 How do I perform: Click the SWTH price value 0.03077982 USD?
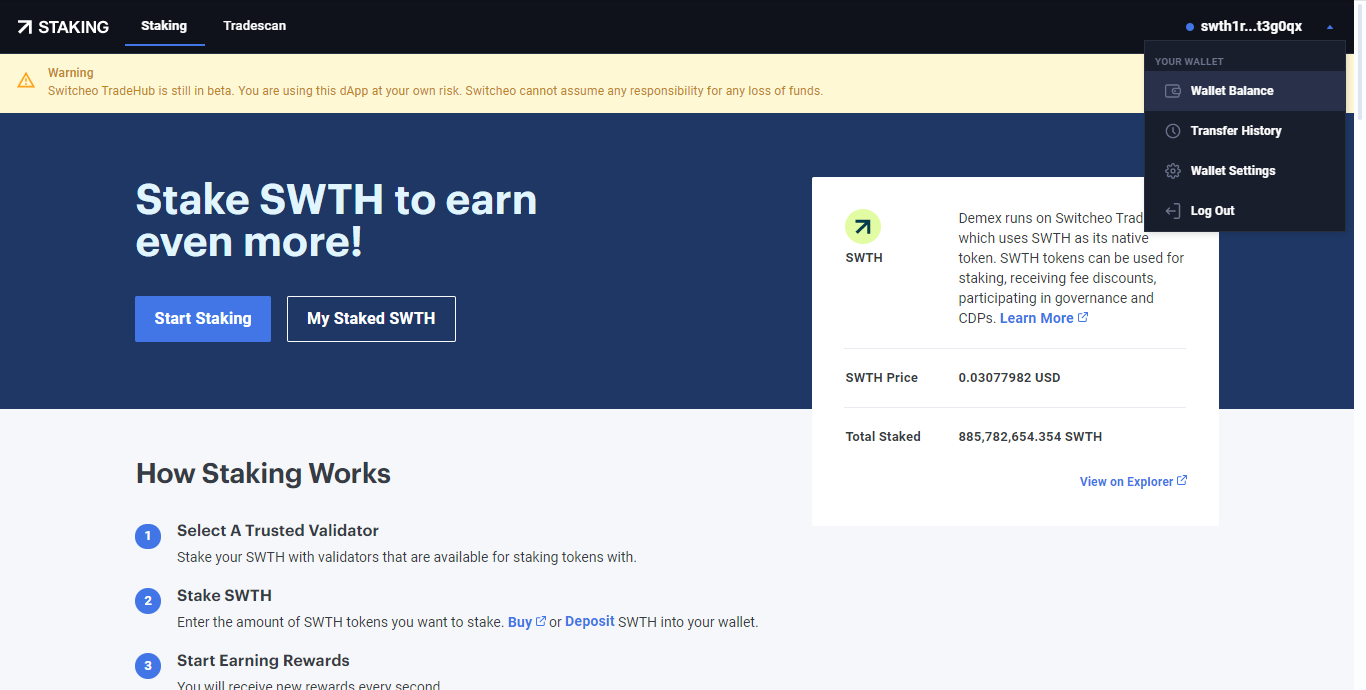1009,378
